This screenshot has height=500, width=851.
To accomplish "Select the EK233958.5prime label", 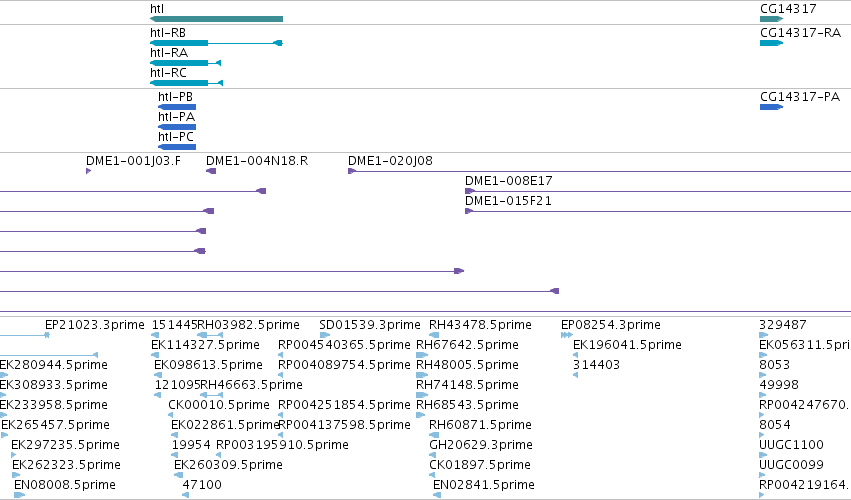I will click(53, 406).
